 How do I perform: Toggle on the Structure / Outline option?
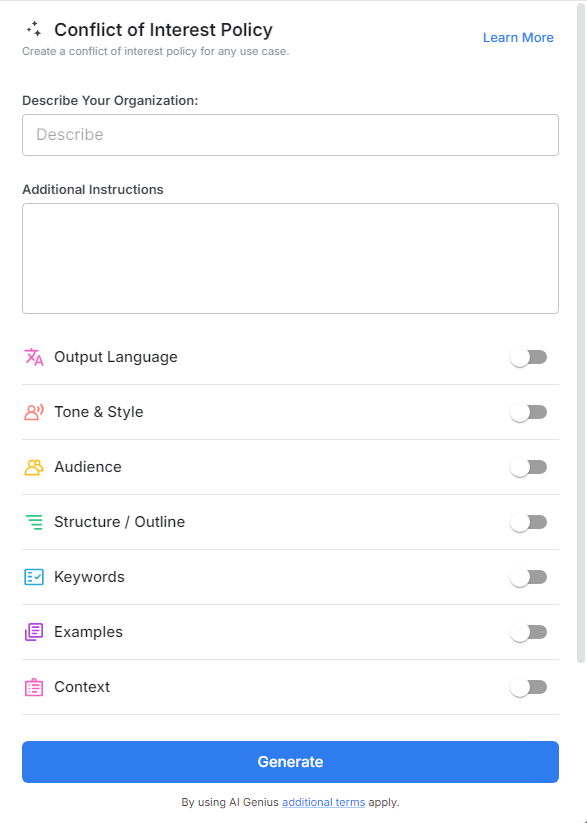point(529,522)
